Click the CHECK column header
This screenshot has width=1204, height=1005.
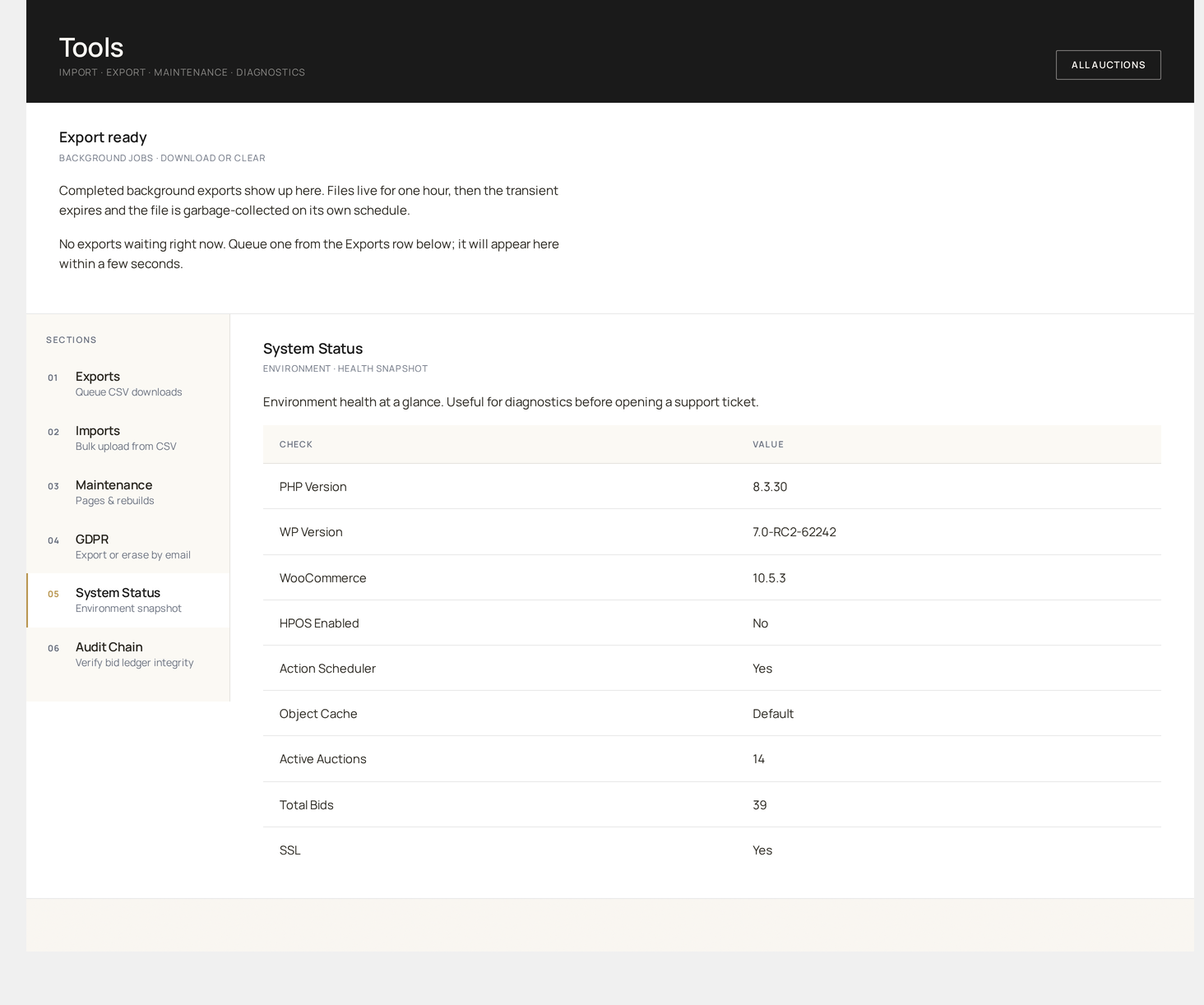point(296,444)
